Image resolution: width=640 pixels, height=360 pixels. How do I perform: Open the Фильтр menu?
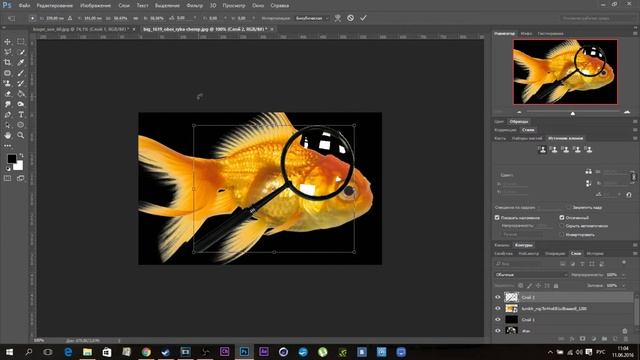coord(194,6)
